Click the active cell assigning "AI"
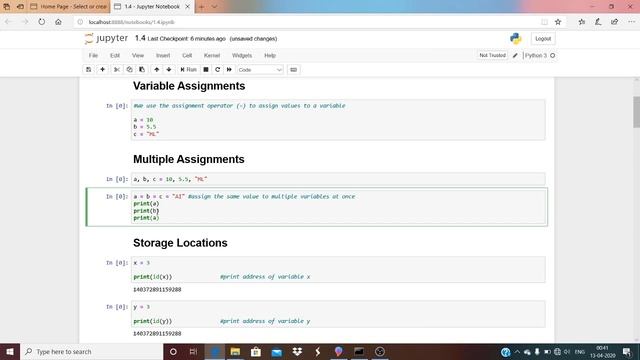 [x=338, y=207]
